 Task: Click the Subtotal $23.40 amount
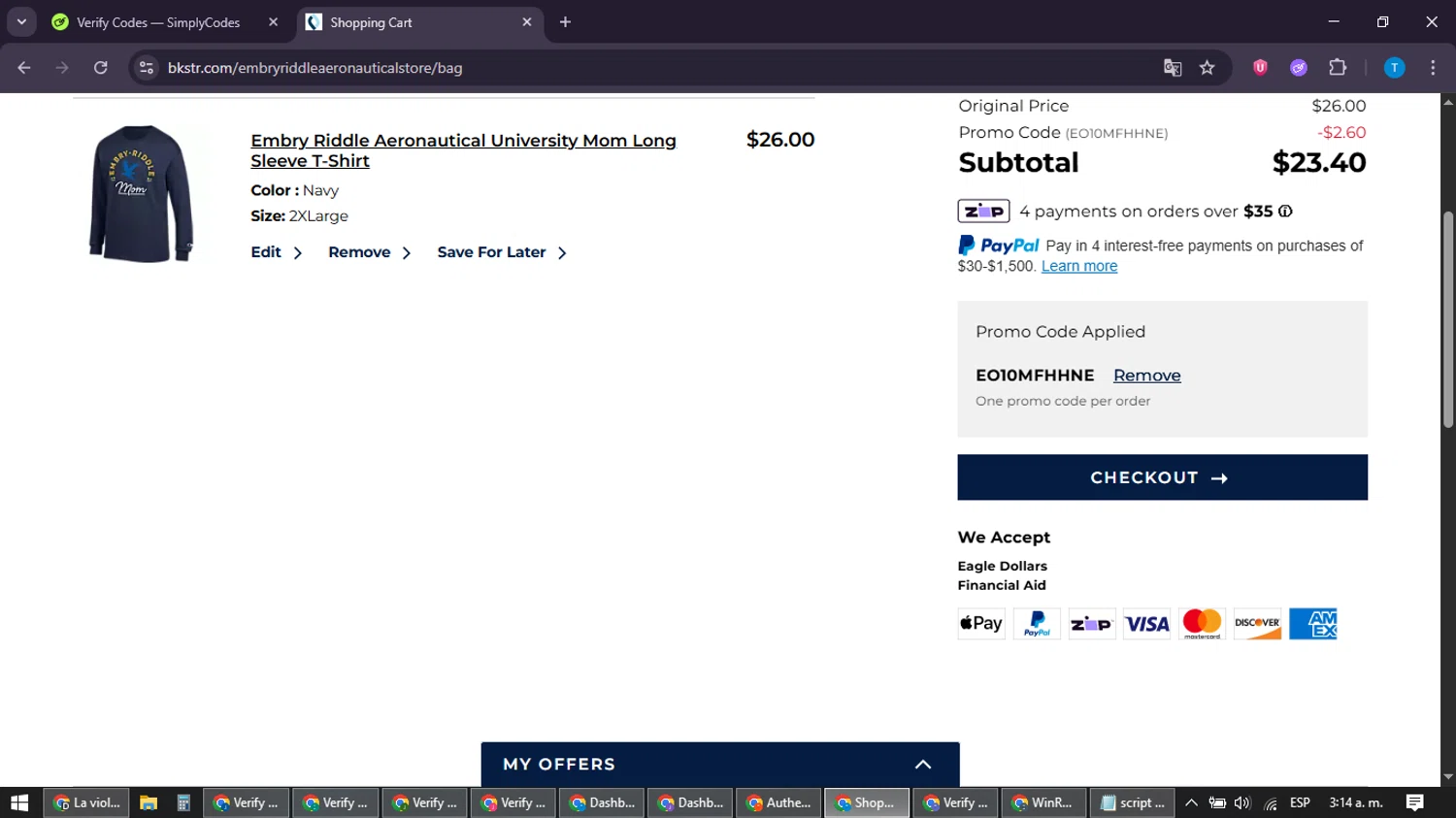click(x=1319, y=162)
